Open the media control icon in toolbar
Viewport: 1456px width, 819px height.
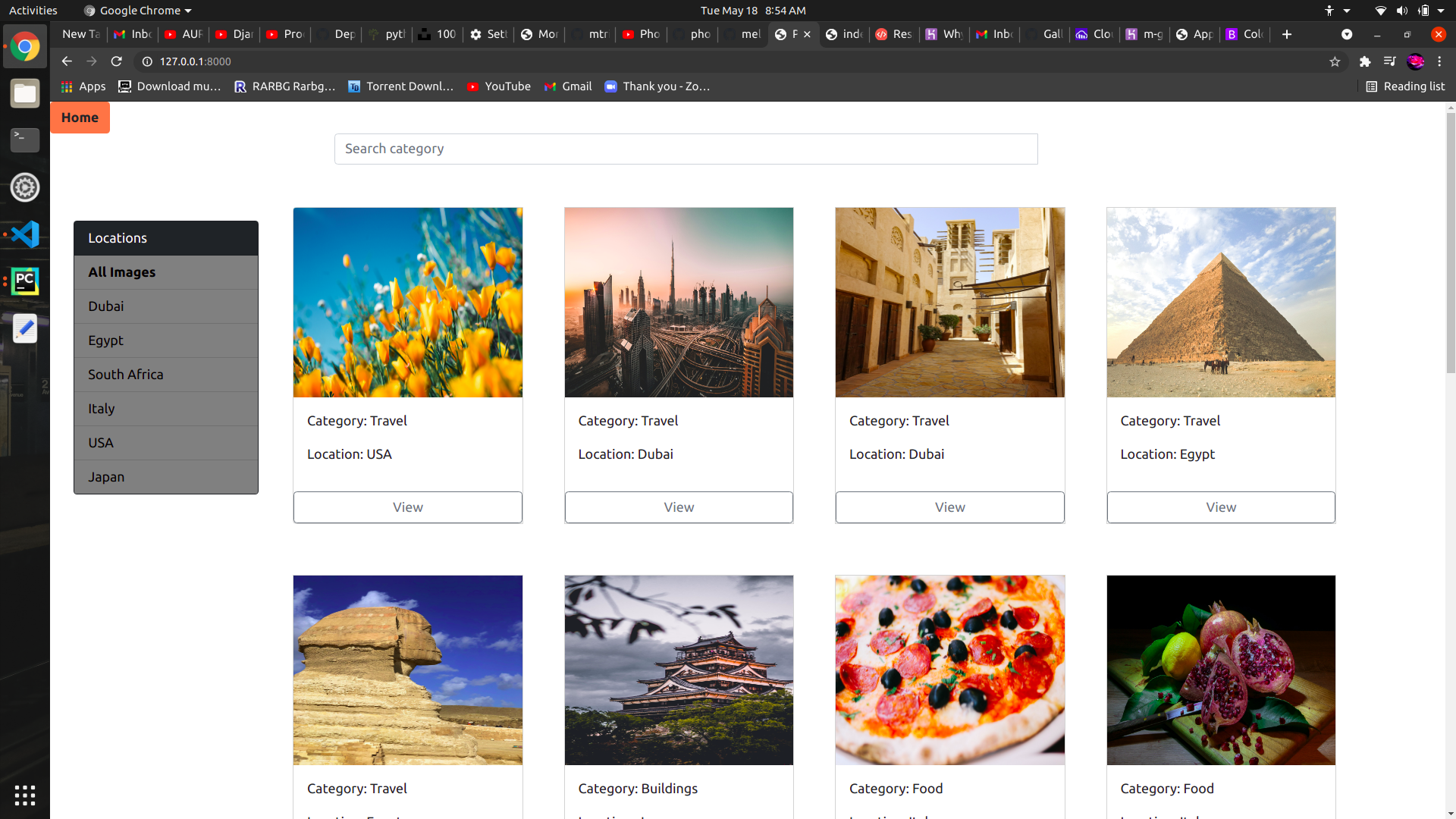click(1389, 61)
